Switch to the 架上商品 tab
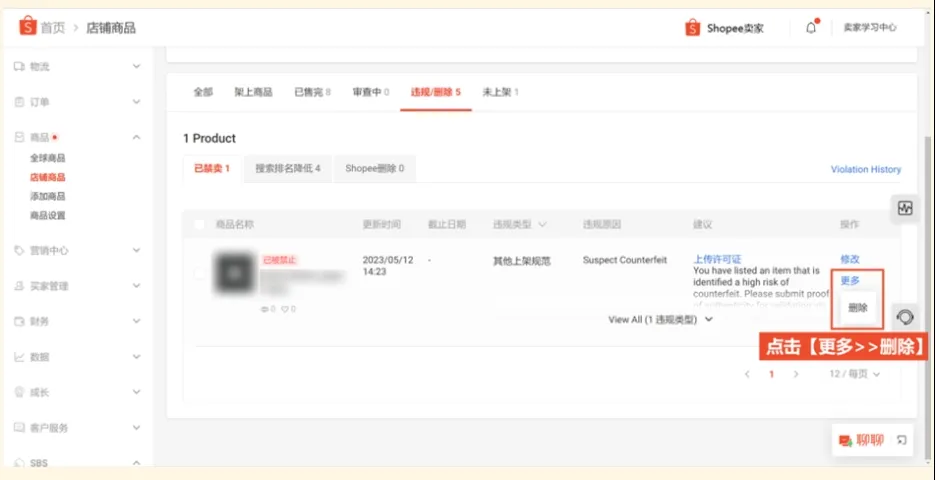The height and width of the screenshot is (480, 939). (253, 92)
